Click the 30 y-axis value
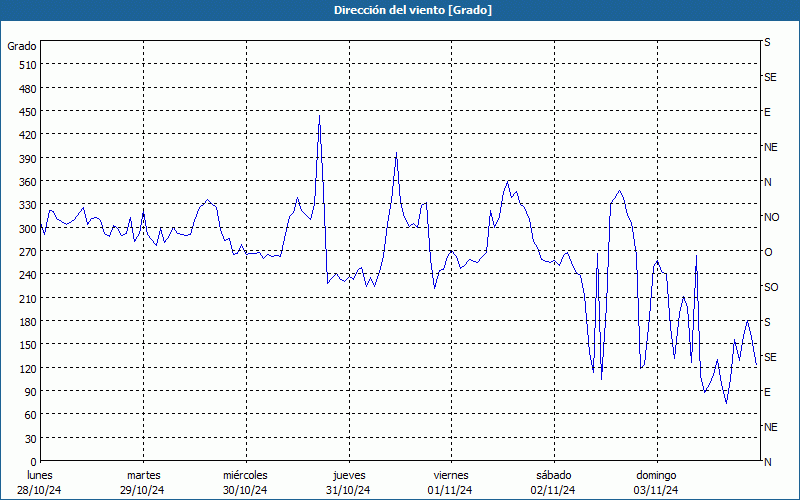Screen dimensions: 800x500 31,439
